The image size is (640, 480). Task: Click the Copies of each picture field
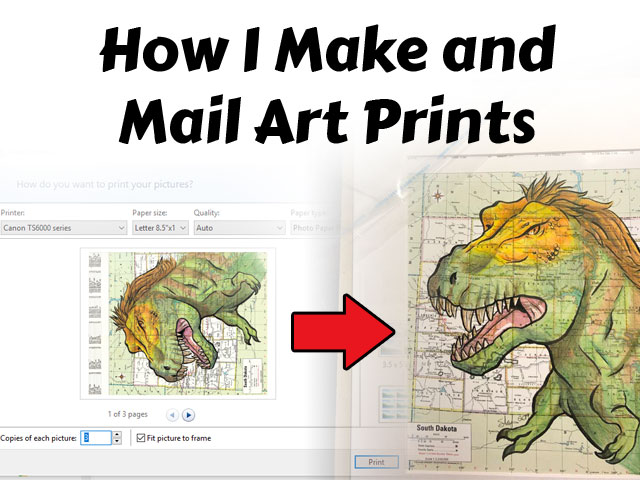coord(96,438)
